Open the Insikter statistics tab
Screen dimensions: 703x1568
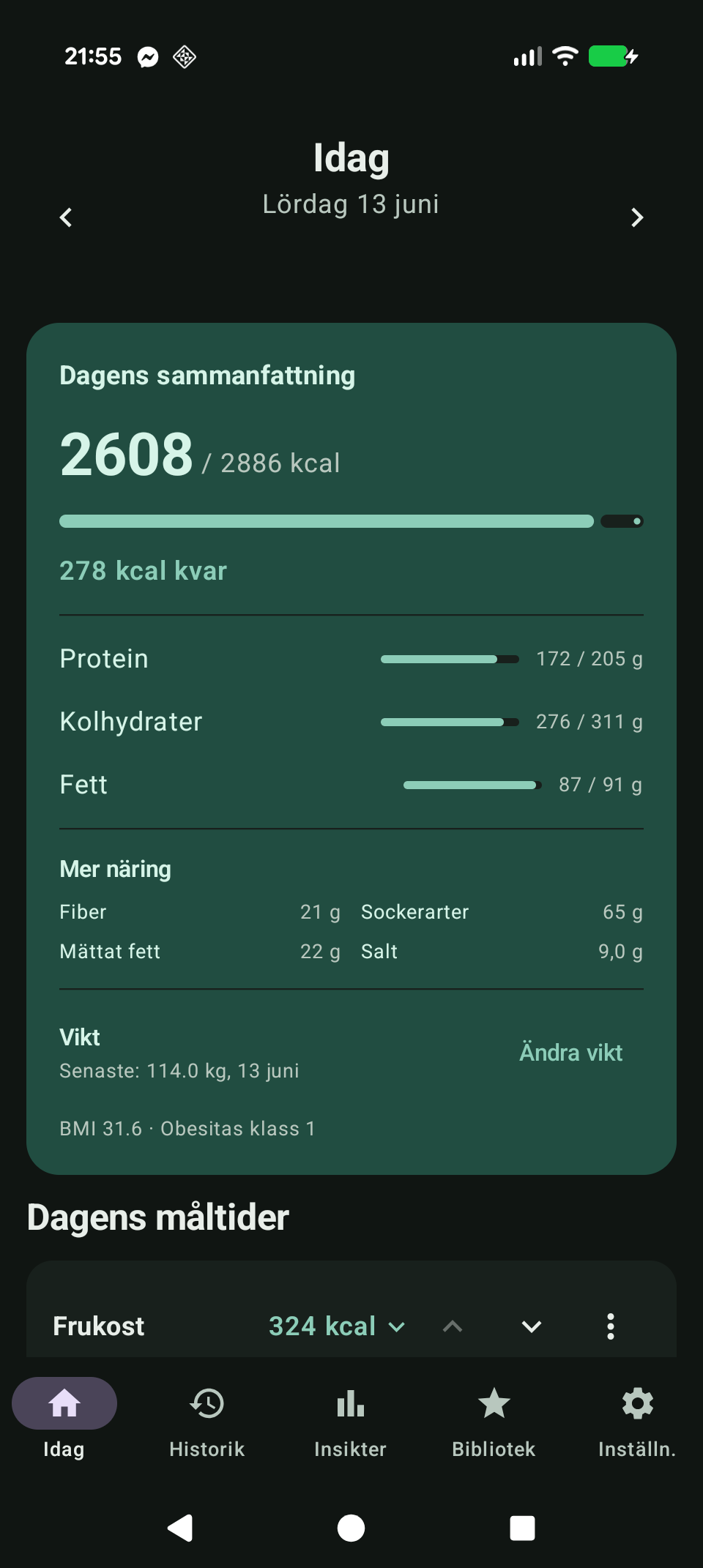point(351,1419)
